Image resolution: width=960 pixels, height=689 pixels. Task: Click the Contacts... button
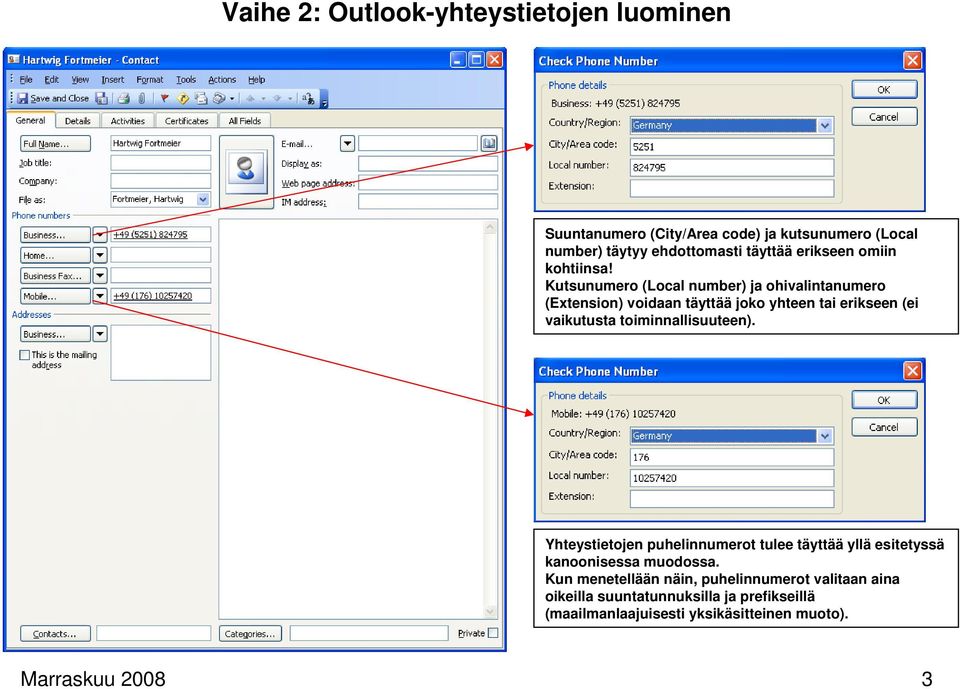click(55, 634)
